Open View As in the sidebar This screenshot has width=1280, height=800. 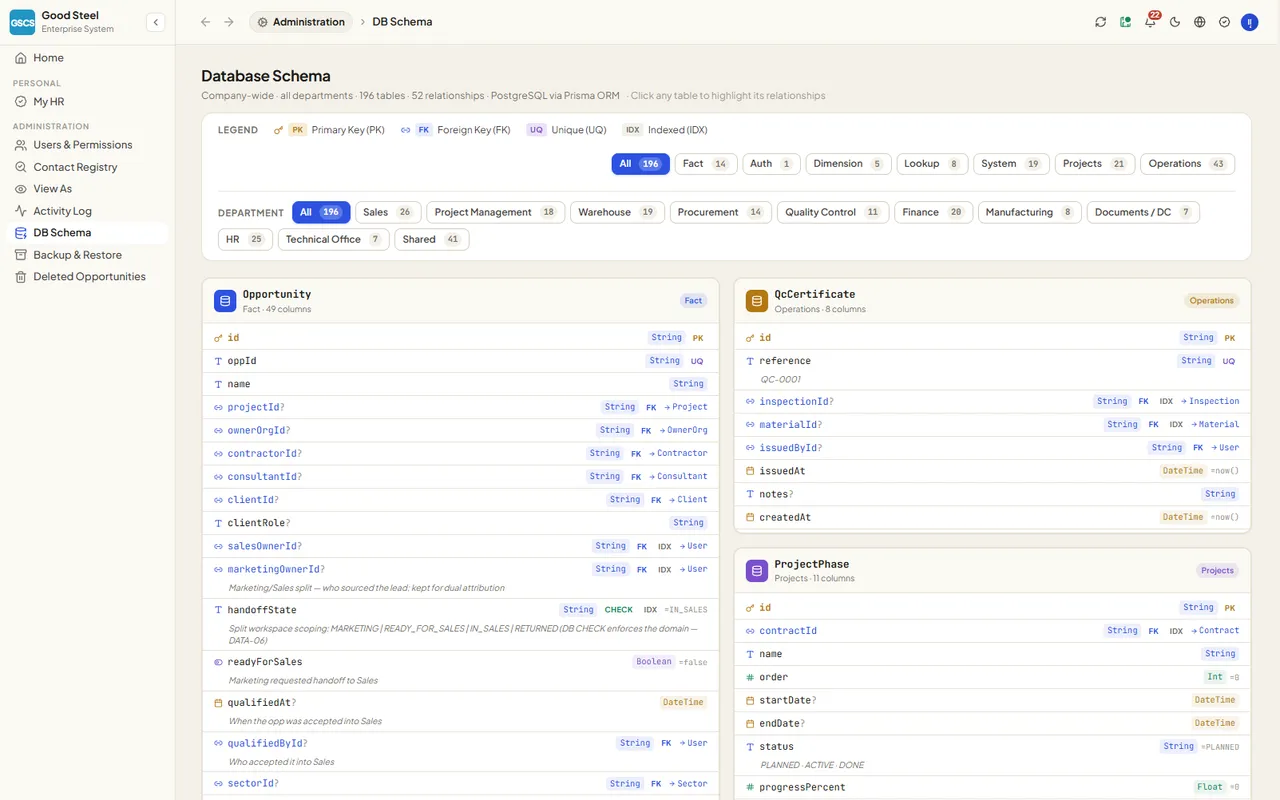tap(88, 189)
